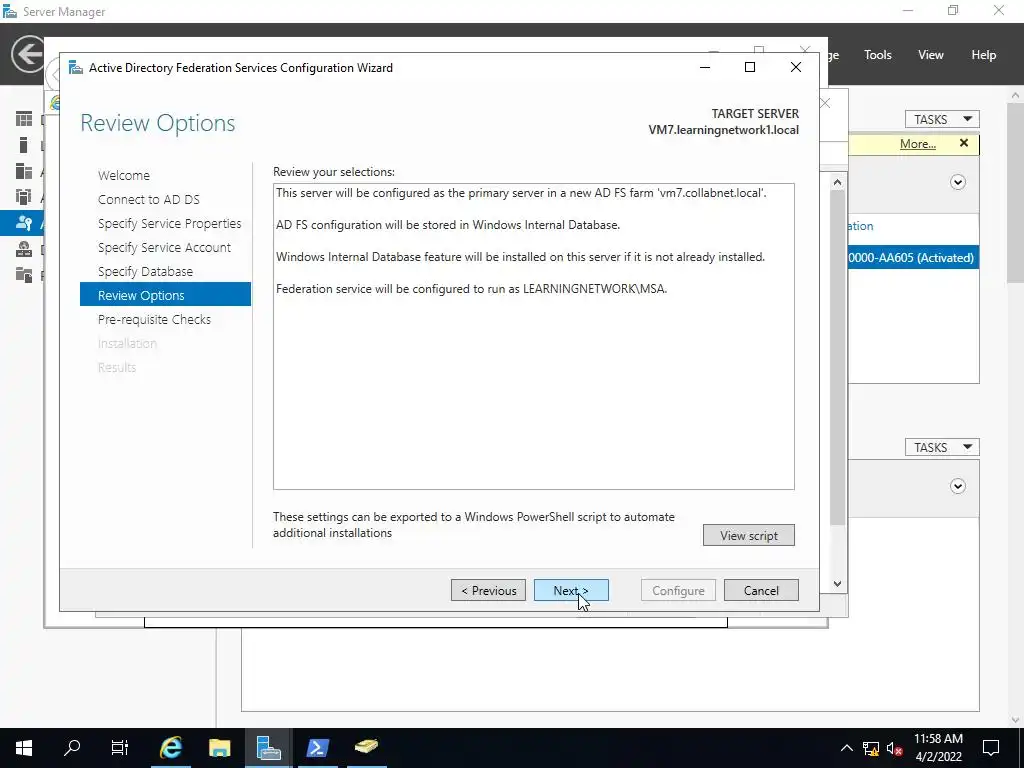Click the More... link in the notification bar

pyautogui.click(x=918, y=144)
